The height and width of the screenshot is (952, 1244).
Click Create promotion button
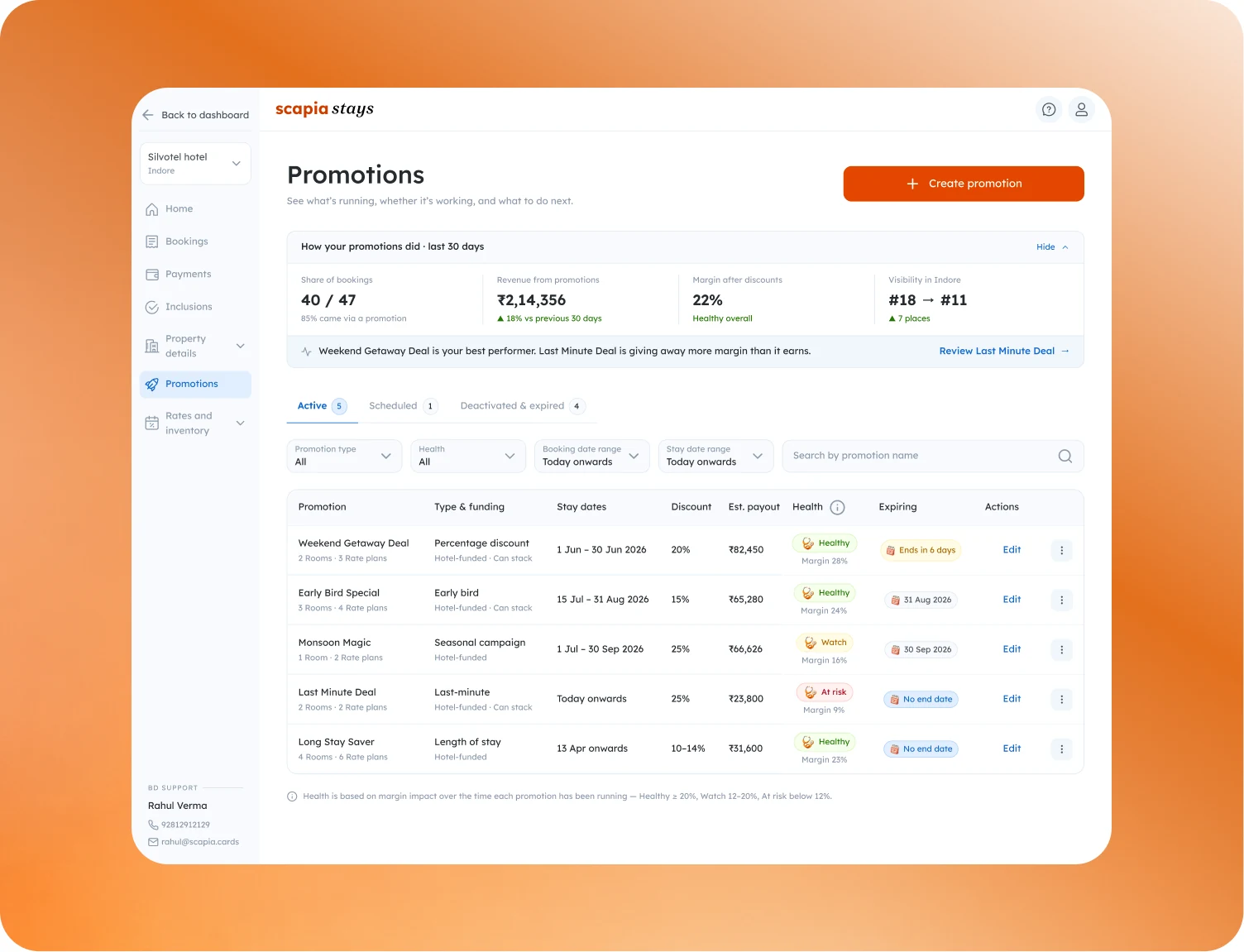[964, 184]
